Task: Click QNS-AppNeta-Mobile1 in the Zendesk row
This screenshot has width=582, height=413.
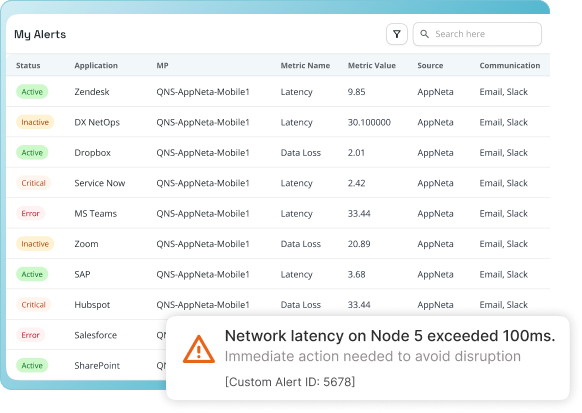Action: tap(203, 92)
